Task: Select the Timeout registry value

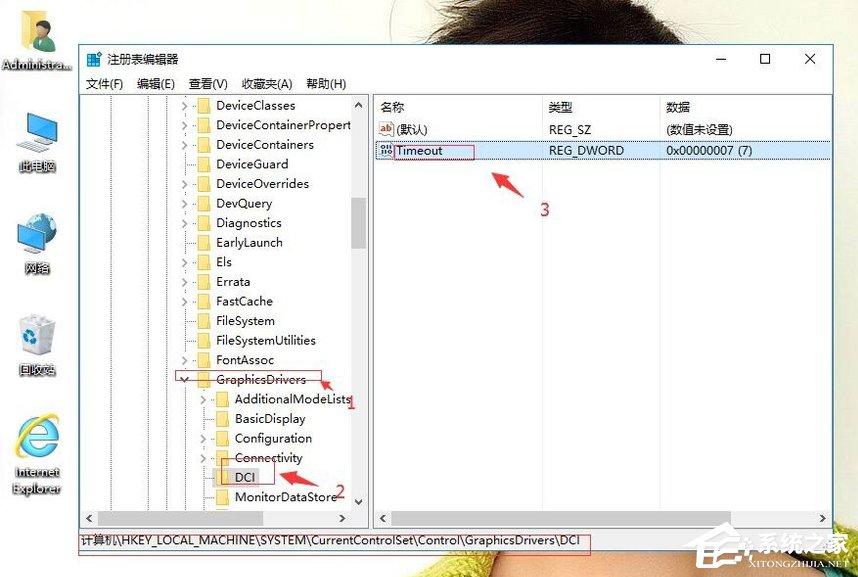Action: click(x=423, y=150)
